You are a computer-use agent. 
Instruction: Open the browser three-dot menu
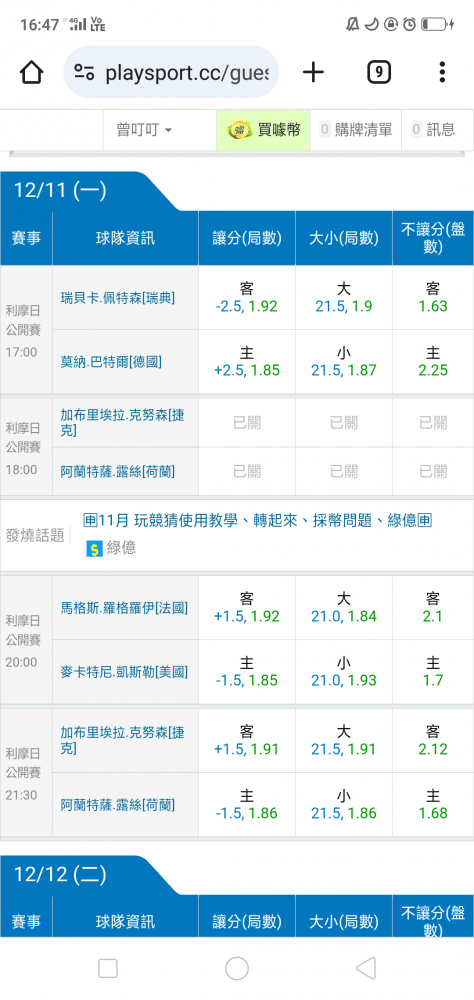[442, 73]
